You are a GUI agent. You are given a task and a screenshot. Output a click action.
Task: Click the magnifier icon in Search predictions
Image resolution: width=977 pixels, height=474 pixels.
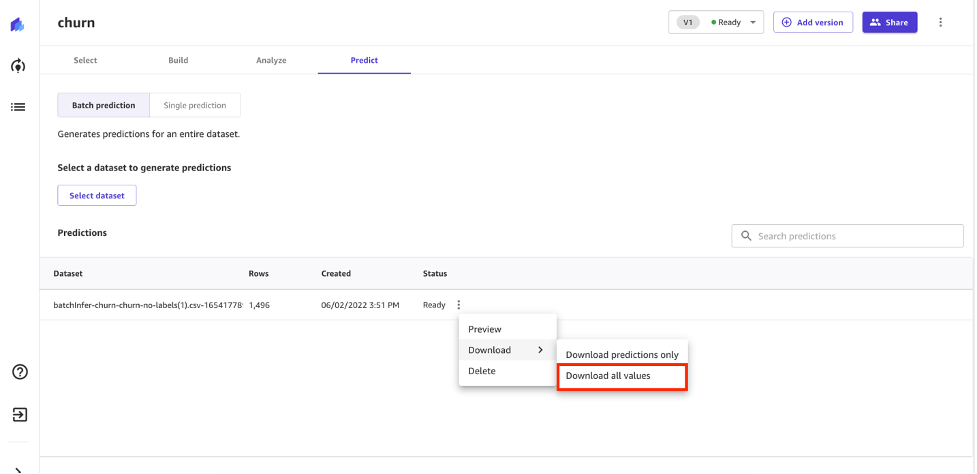746,236
